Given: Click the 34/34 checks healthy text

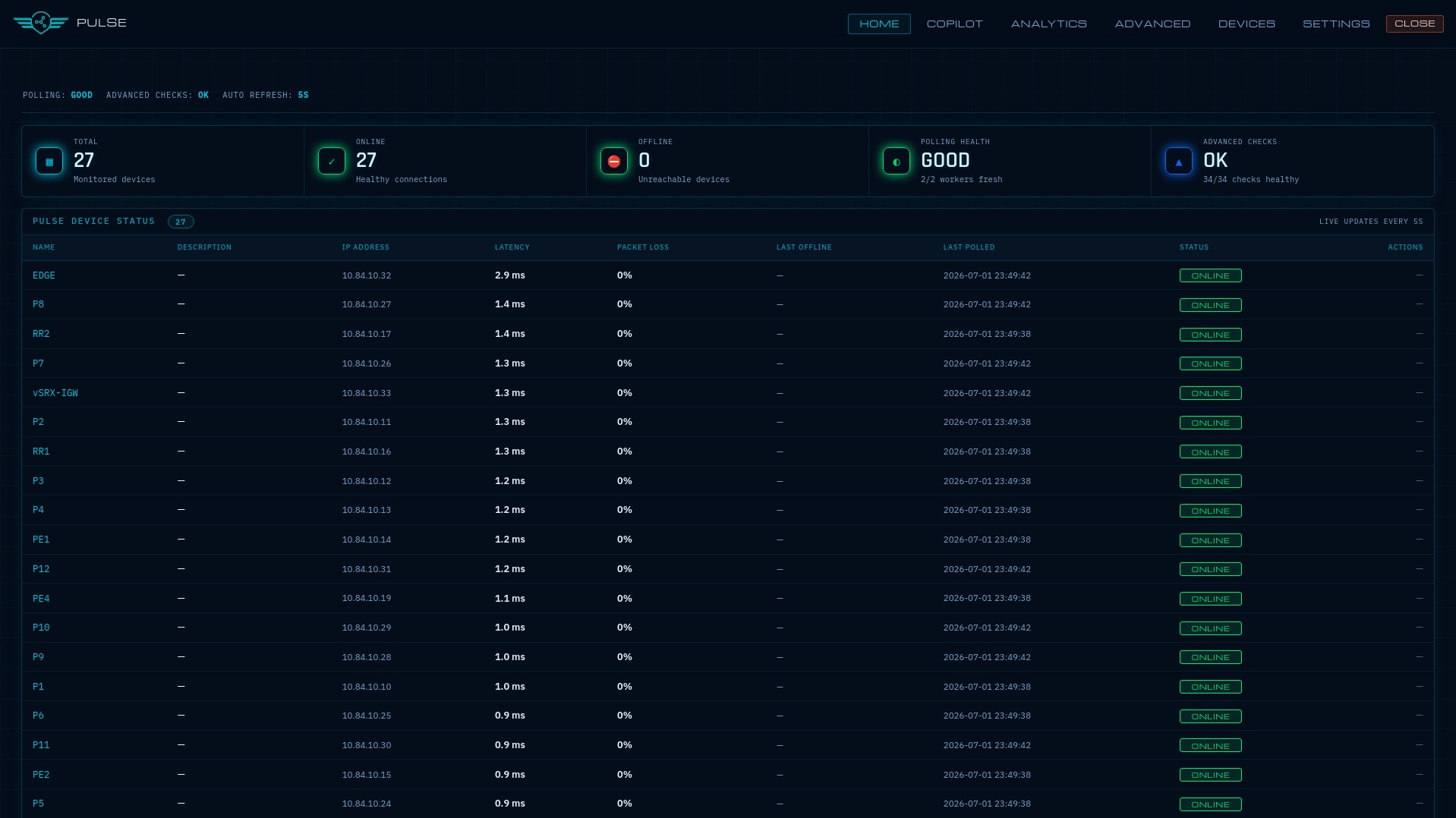Looking at the screenshot, I should click(1251, 180).
